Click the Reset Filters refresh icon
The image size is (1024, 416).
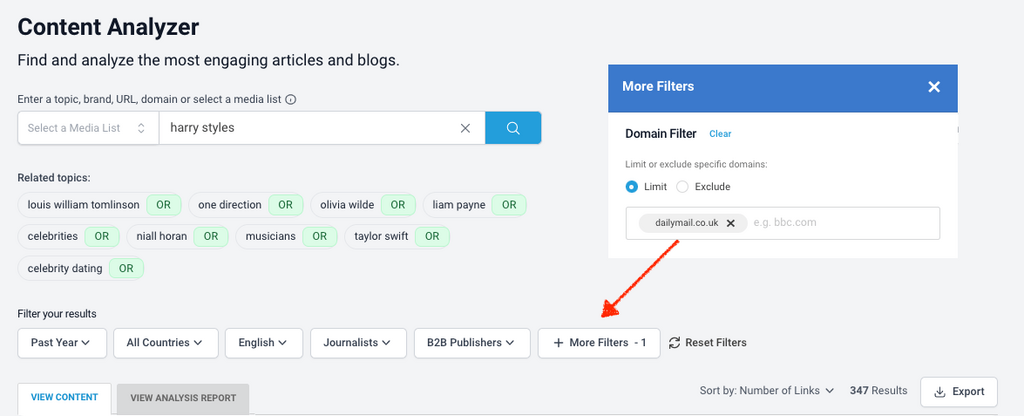click(675, 343)
